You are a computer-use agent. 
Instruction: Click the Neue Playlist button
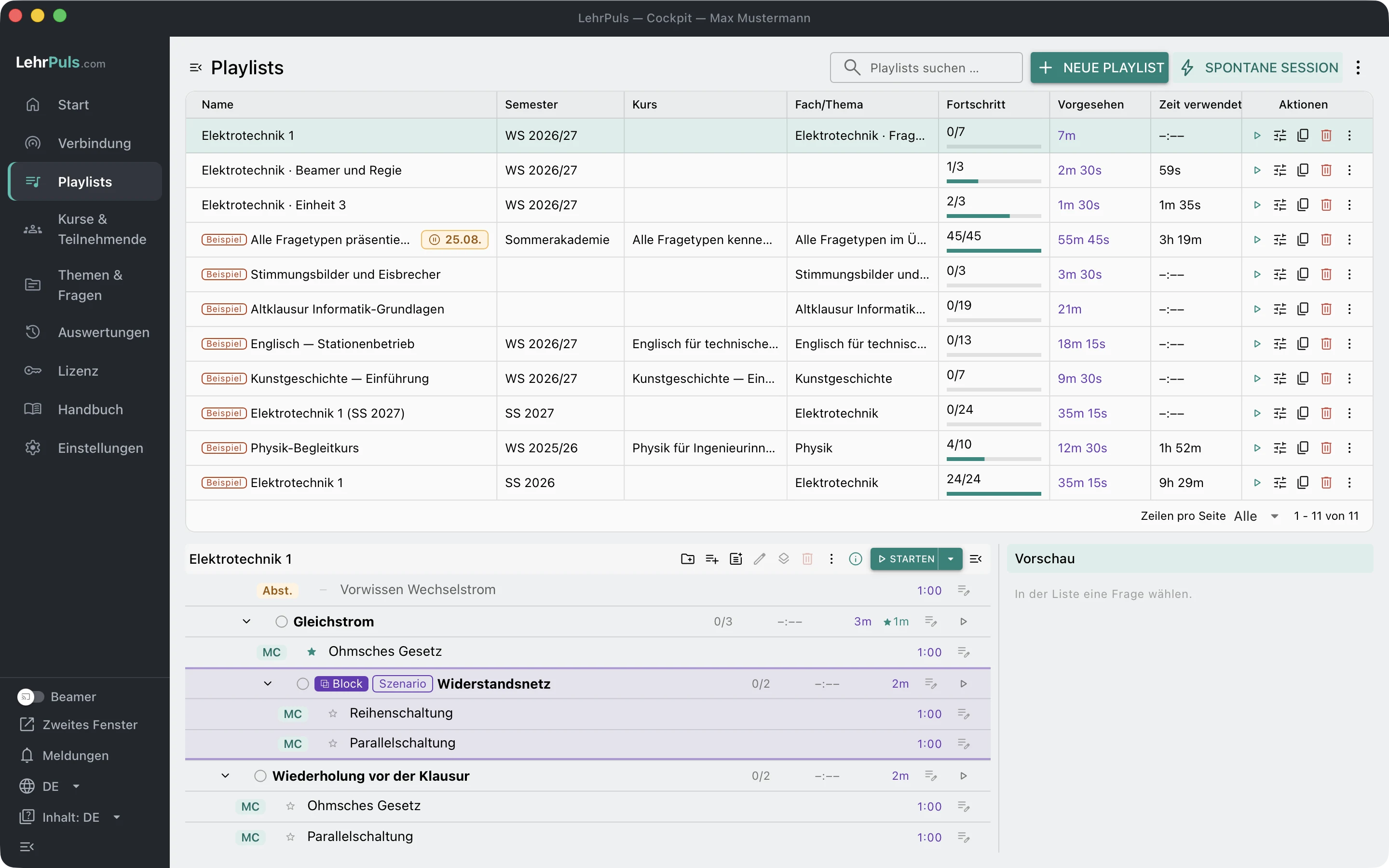(1099, 68)
